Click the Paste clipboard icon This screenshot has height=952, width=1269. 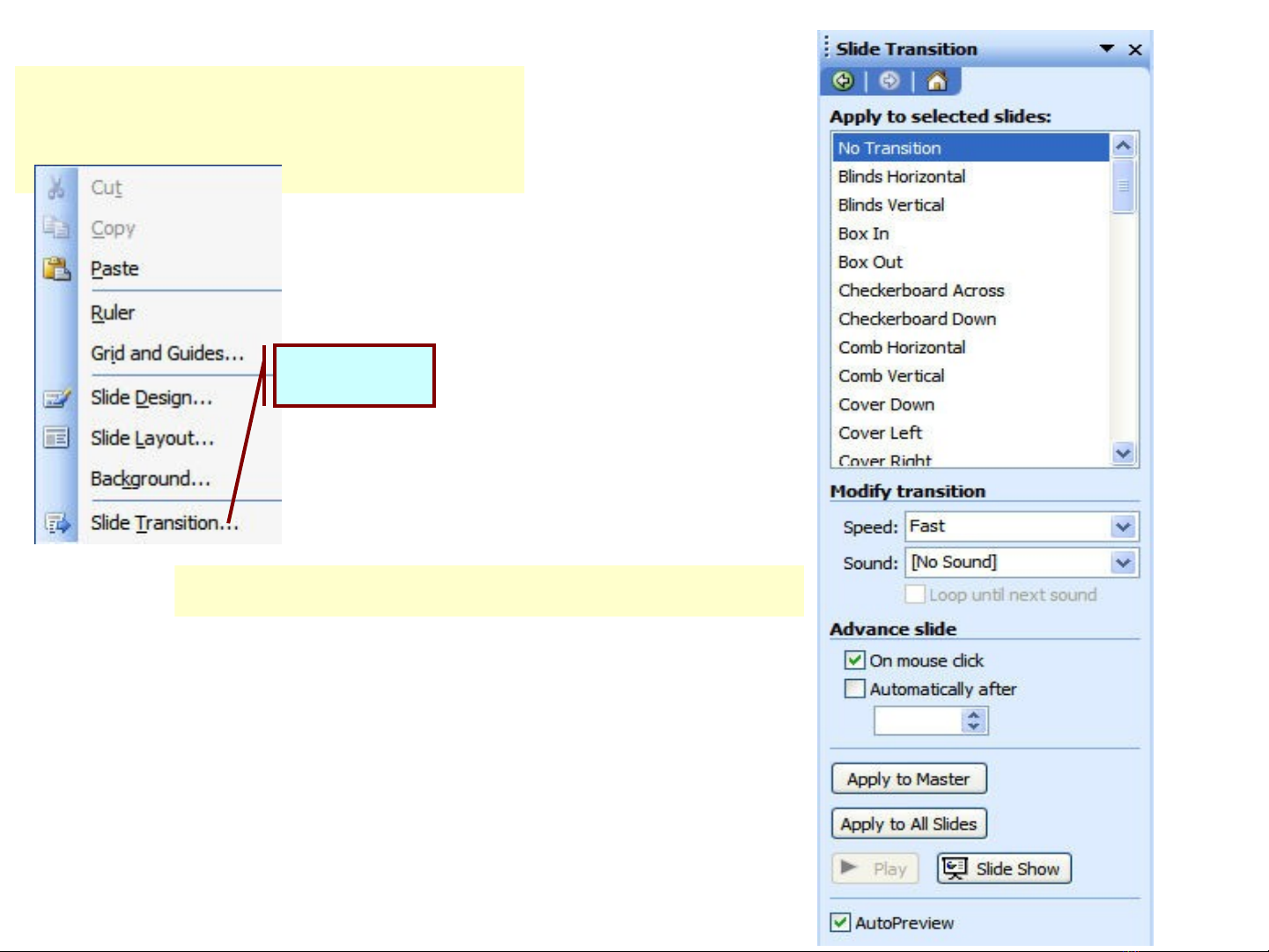point(56,269)
